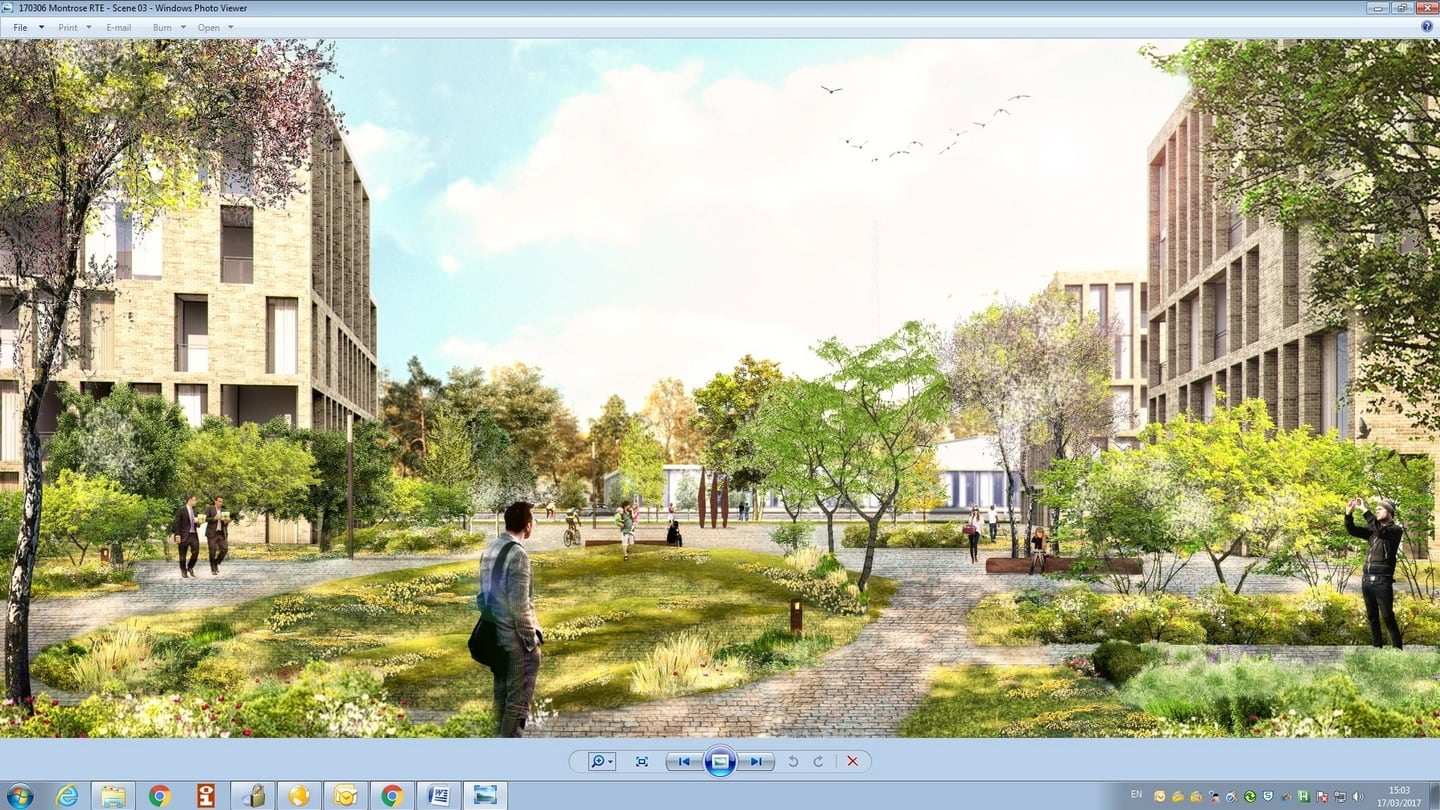
Task: Play the slideshow
Action: [x=721, y=761]
